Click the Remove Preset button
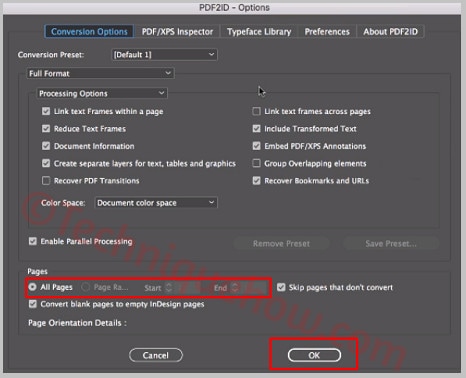The height and width of the screenshot is (378, 466). (281, 244)
